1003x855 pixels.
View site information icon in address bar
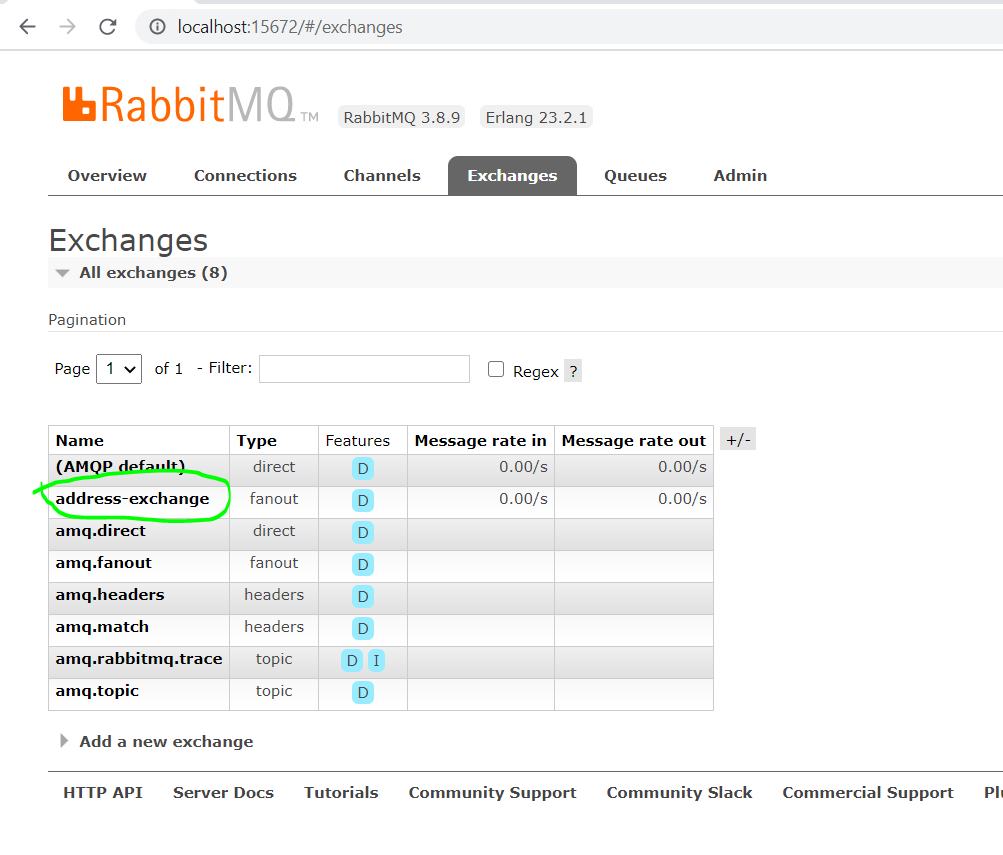point(157,27)
